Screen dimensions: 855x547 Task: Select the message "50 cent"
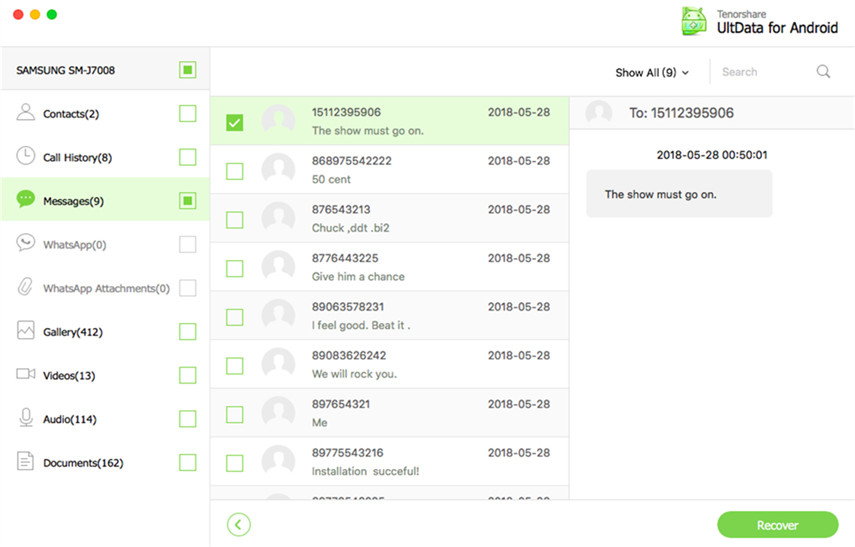tap(389, 170)
